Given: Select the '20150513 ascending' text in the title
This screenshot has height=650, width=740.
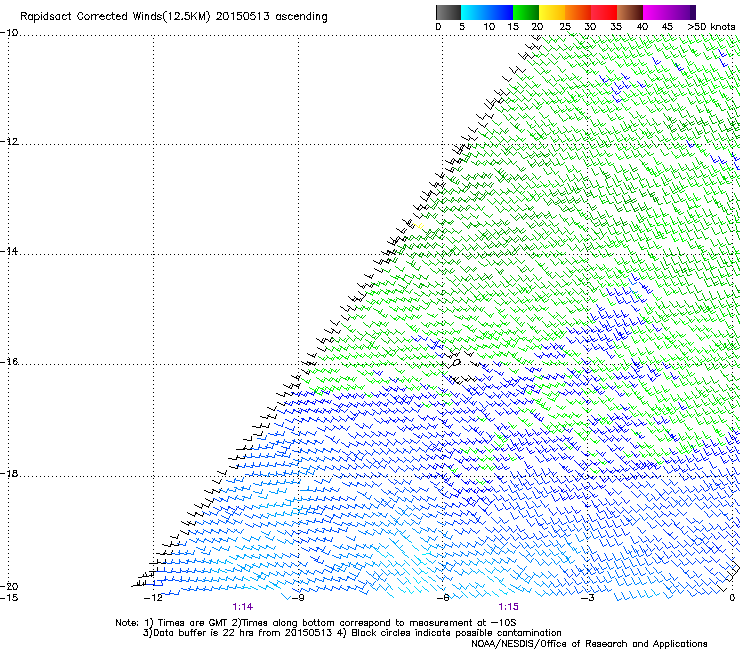Looking at the screenshot, I should pos(271,17).
